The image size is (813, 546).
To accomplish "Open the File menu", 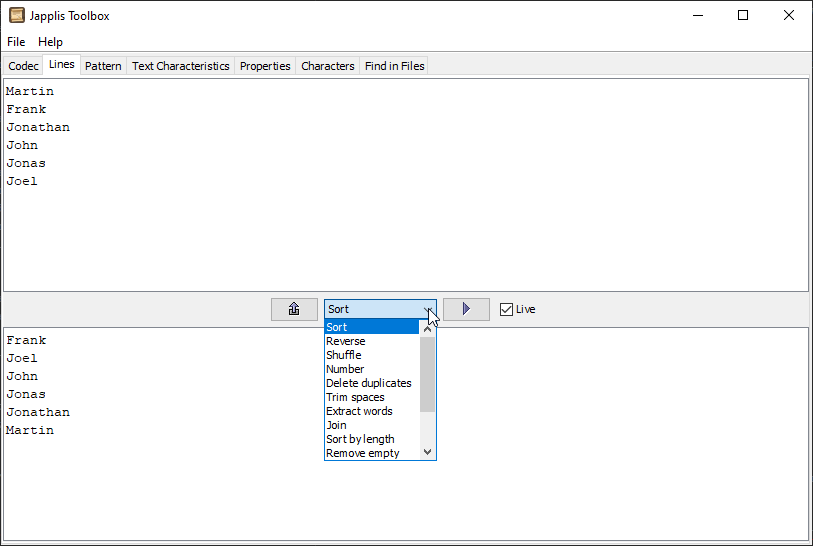I will click(16, 42).
